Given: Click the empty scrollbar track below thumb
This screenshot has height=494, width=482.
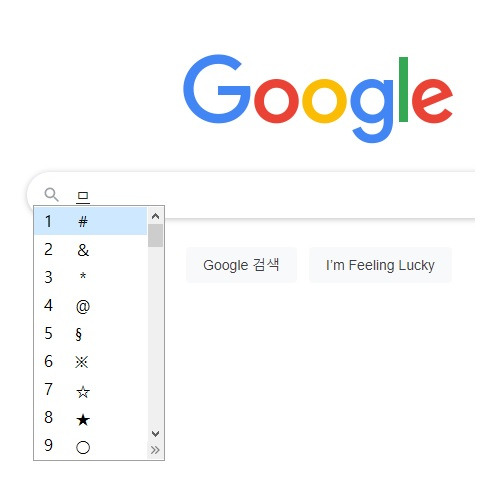Looking at the screenshot, I should (155, 337).
